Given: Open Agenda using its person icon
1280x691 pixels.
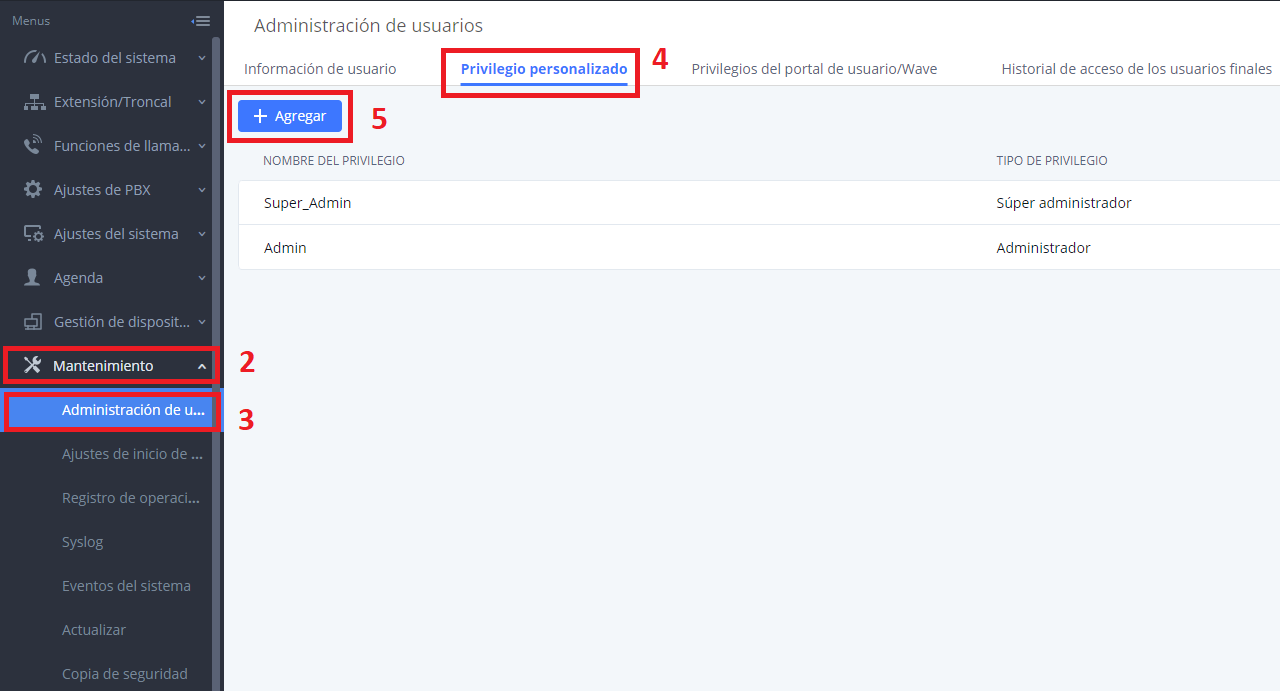Looking at the screenshot, I should 32,277.
